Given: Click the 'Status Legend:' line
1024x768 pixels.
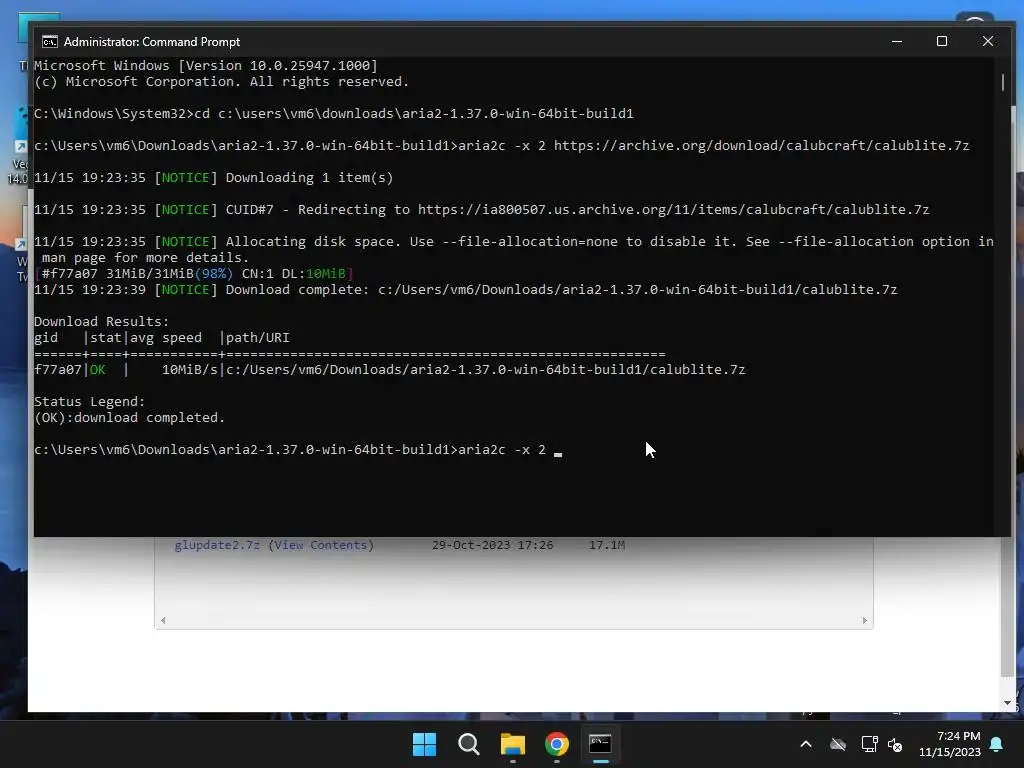Looking at the screenshot, I should (89, 402).
